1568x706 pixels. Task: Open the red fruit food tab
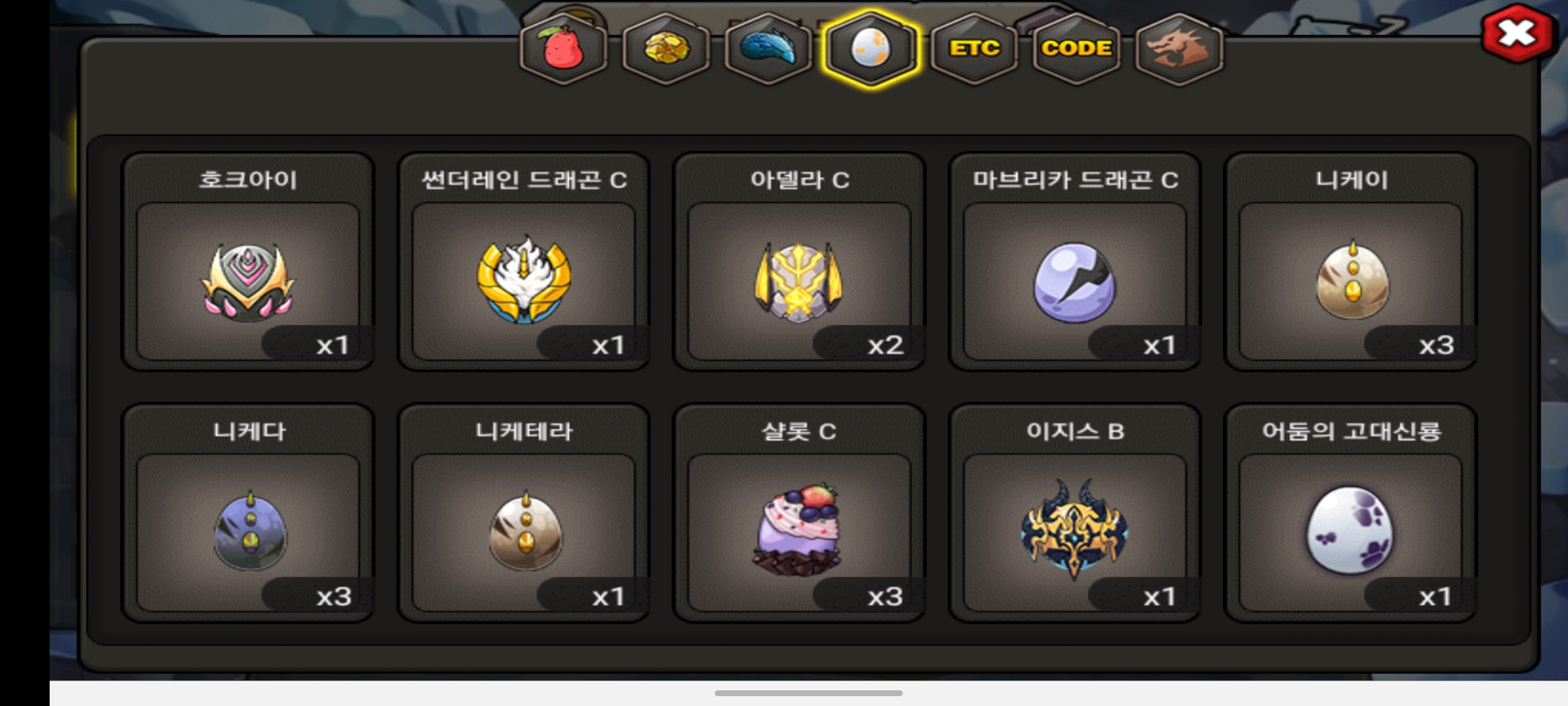tap(563, 48)
